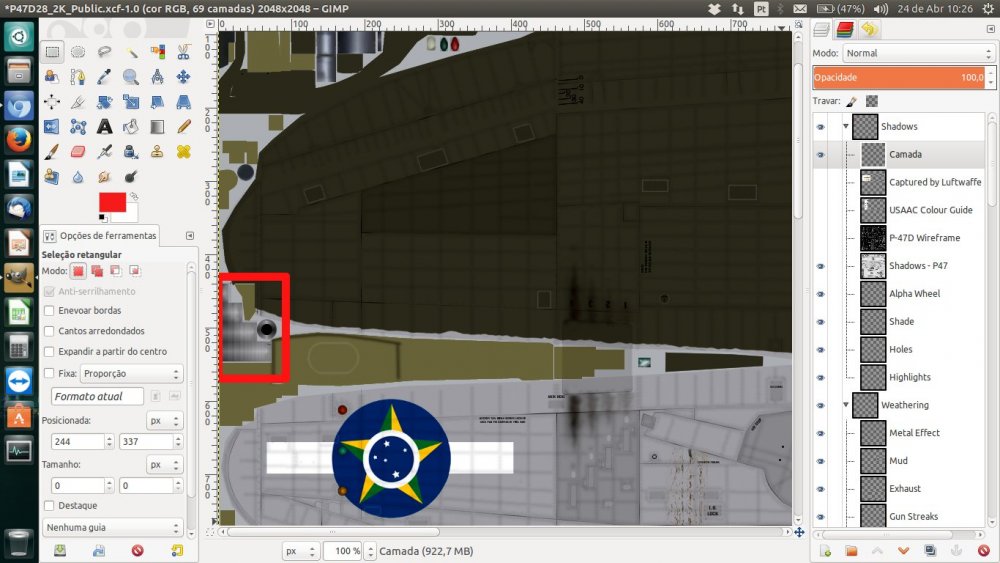Click the duplicate layer icon
Image resolution: width=1000 pixels, height=563 pixels.
[930, 550]
